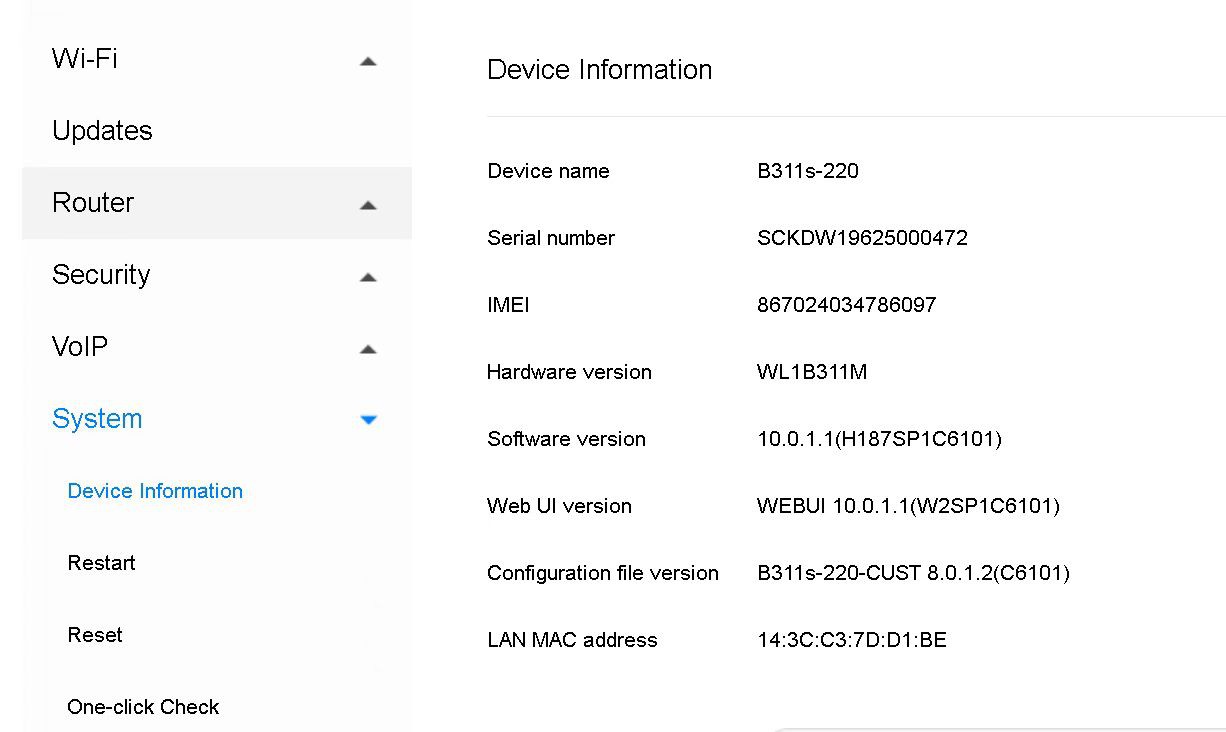Open the VoIP menu item
The height and width of the screenshot is (732, 1226).
80,346
